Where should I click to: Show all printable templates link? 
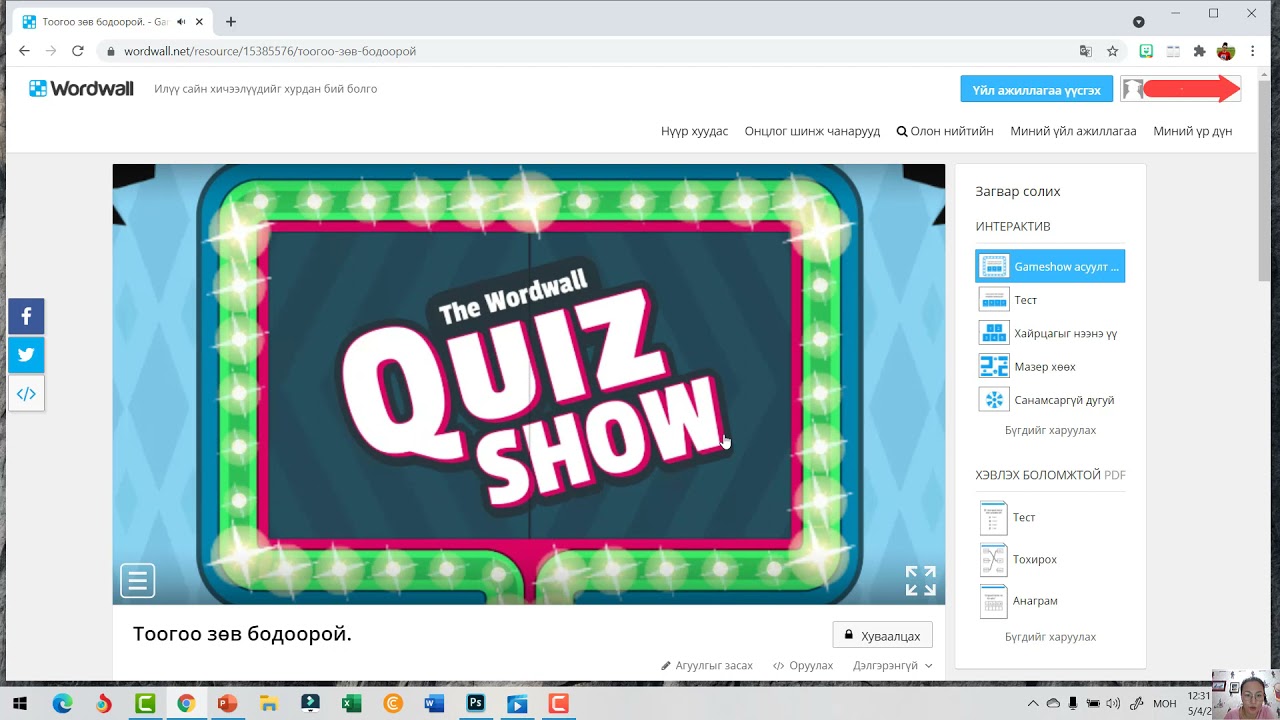click(1050, 637)
